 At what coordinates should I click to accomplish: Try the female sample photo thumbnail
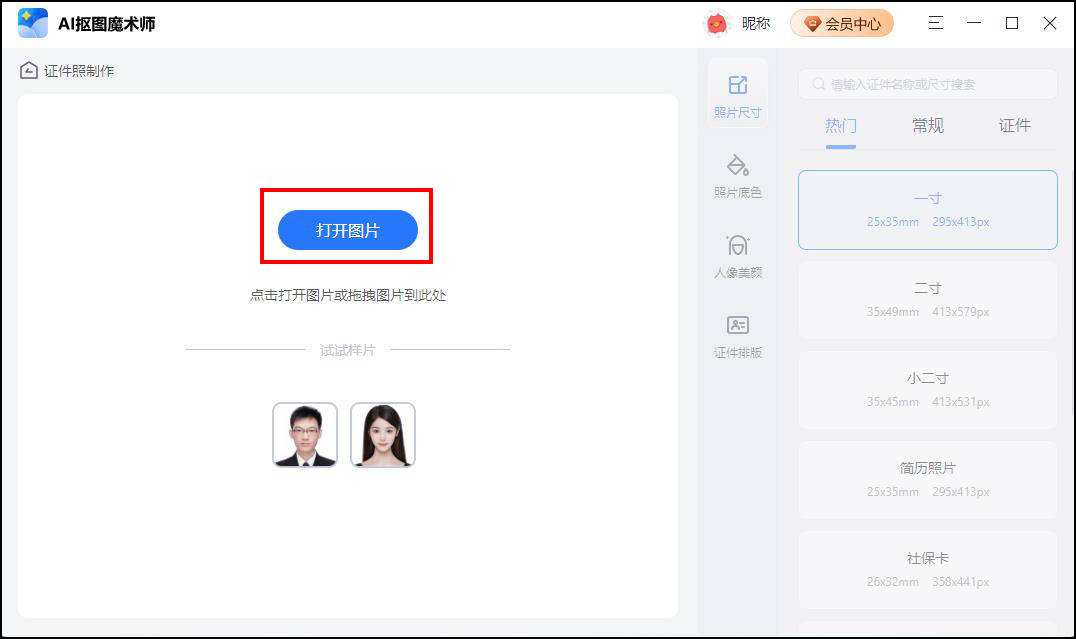point(383,434)
